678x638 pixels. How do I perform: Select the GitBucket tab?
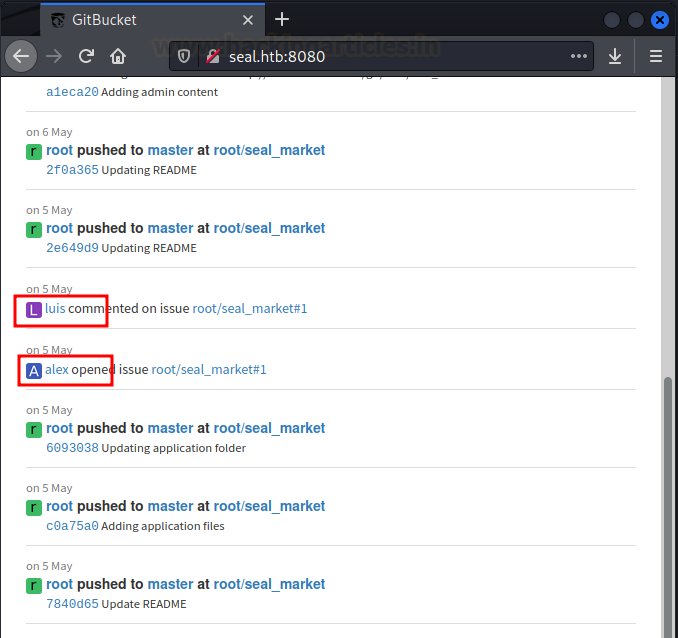153,20
